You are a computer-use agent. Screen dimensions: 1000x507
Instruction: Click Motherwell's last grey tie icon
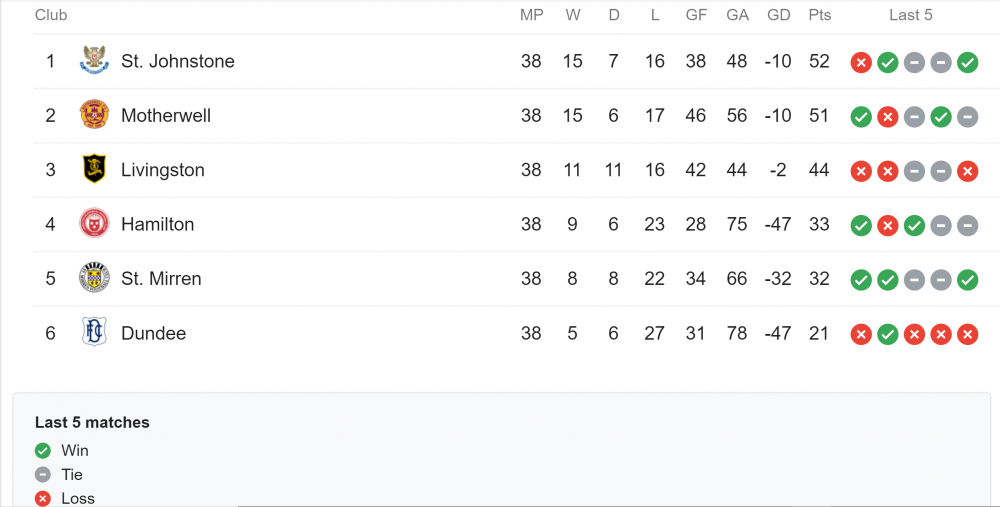(x=967, y=117)
